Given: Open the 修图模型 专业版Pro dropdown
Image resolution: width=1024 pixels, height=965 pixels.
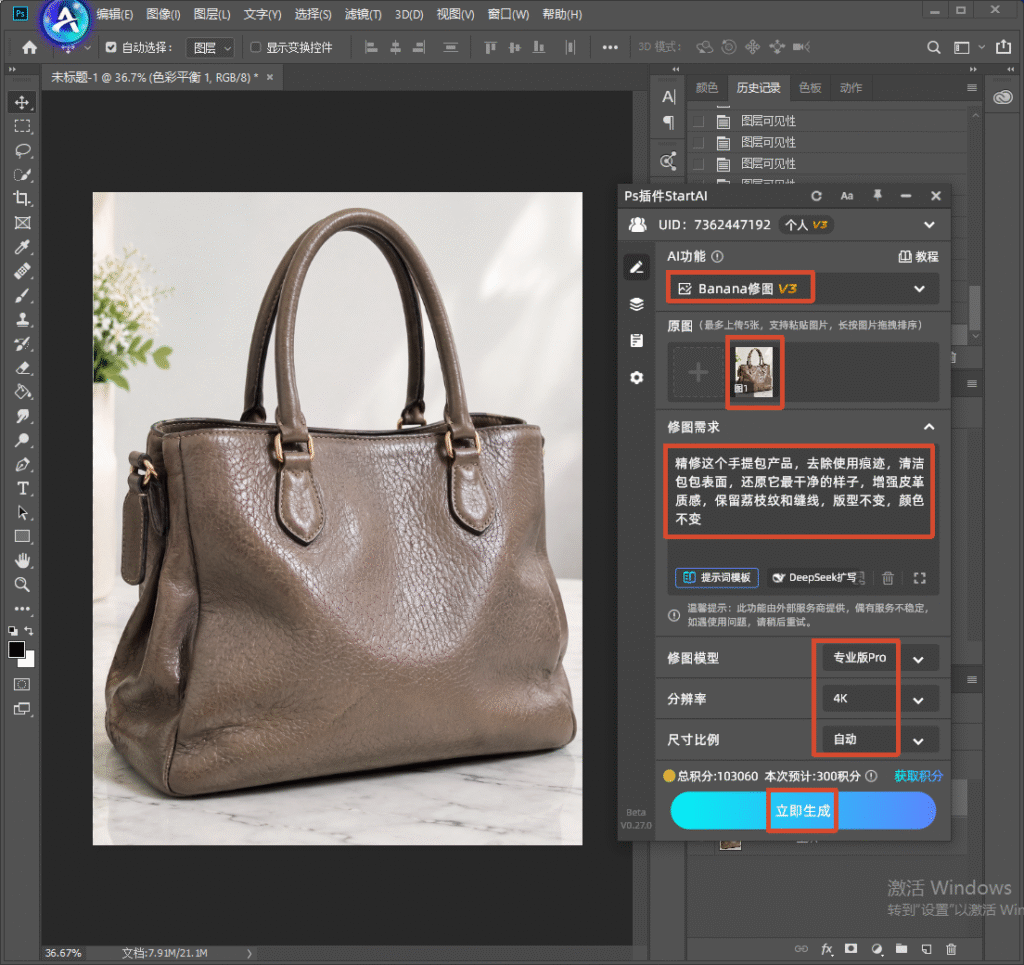Looking at the screenshot, I should coord(879,658).
